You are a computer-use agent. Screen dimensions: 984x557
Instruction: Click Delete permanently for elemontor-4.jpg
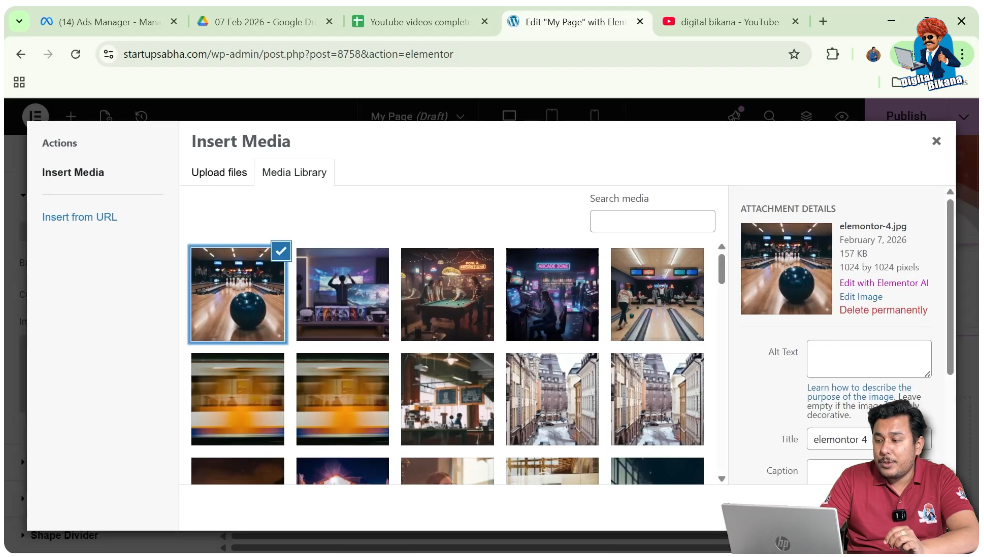(883, 310)
